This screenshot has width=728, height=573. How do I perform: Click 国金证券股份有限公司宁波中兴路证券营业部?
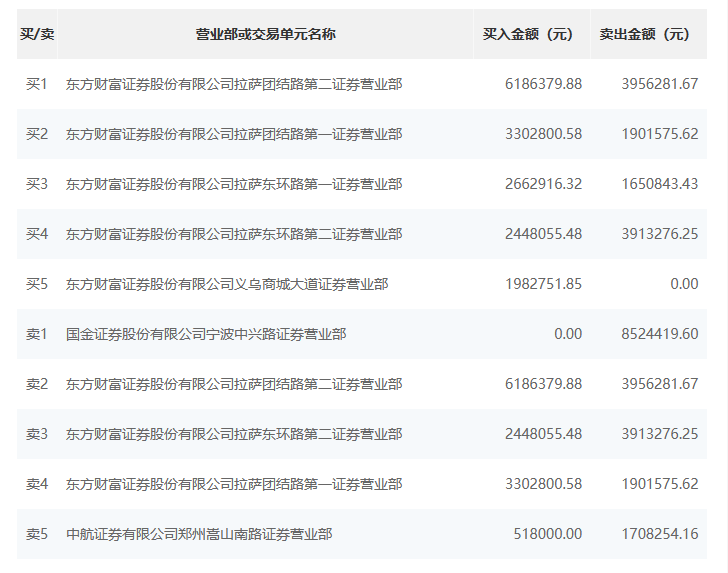click(x=206, y=334)
